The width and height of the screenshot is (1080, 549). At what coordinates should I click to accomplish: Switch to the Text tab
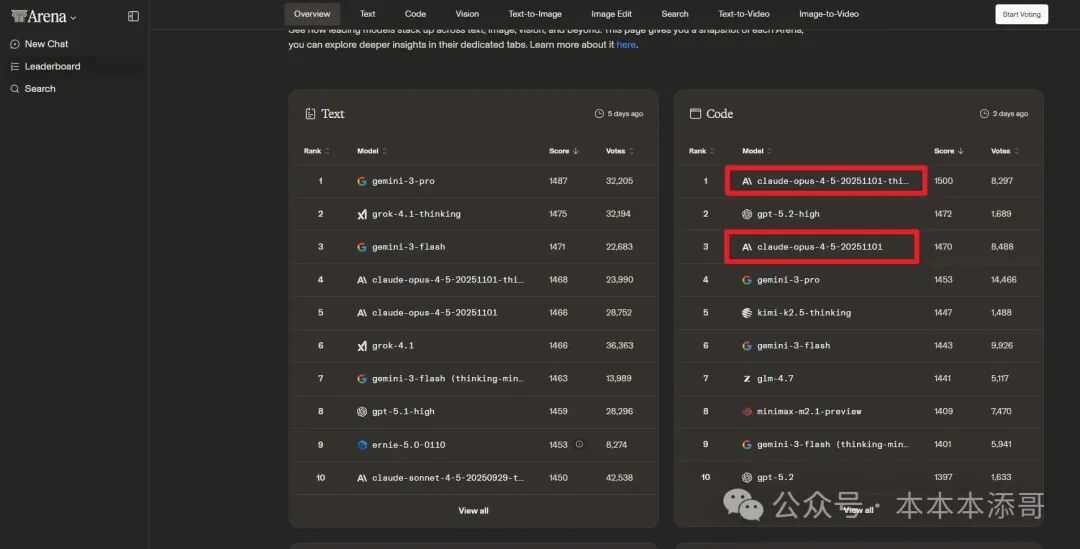(368, 14)
